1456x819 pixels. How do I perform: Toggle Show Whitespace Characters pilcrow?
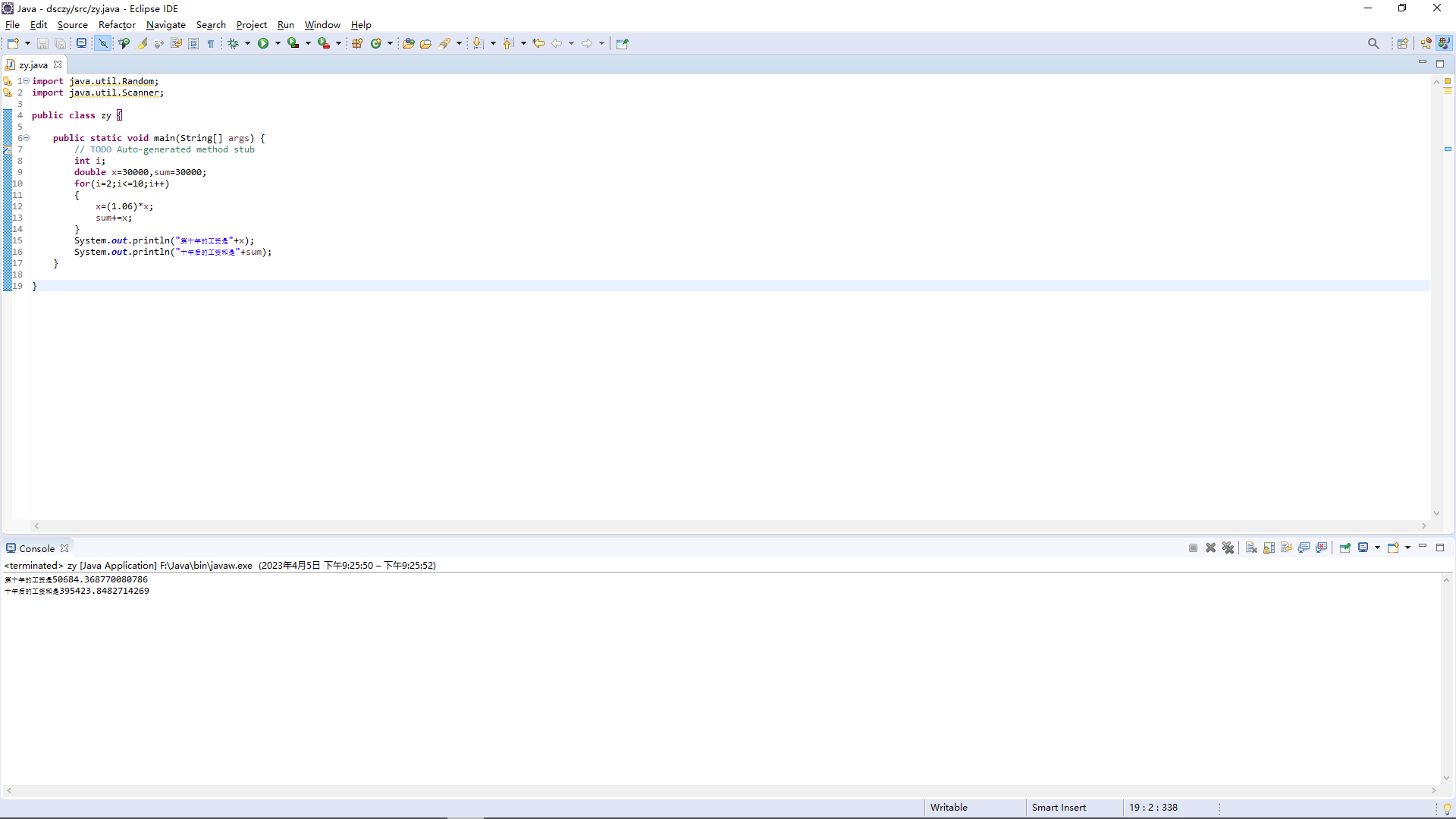coord(211,43)
